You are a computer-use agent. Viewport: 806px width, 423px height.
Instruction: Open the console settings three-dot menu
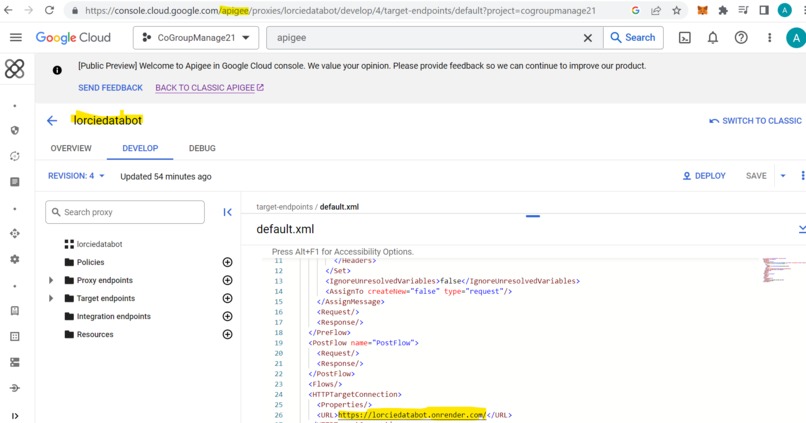pos(770,38)
